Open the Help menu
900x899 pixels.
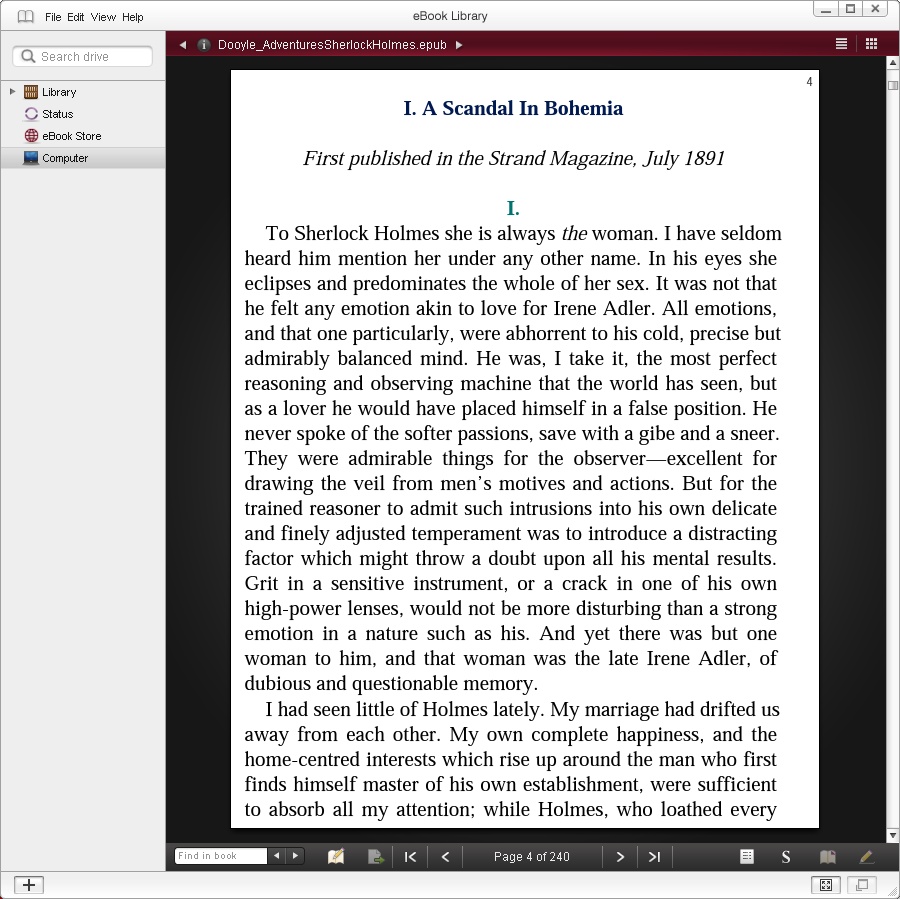pyautogui.click(x=133, y=17)
